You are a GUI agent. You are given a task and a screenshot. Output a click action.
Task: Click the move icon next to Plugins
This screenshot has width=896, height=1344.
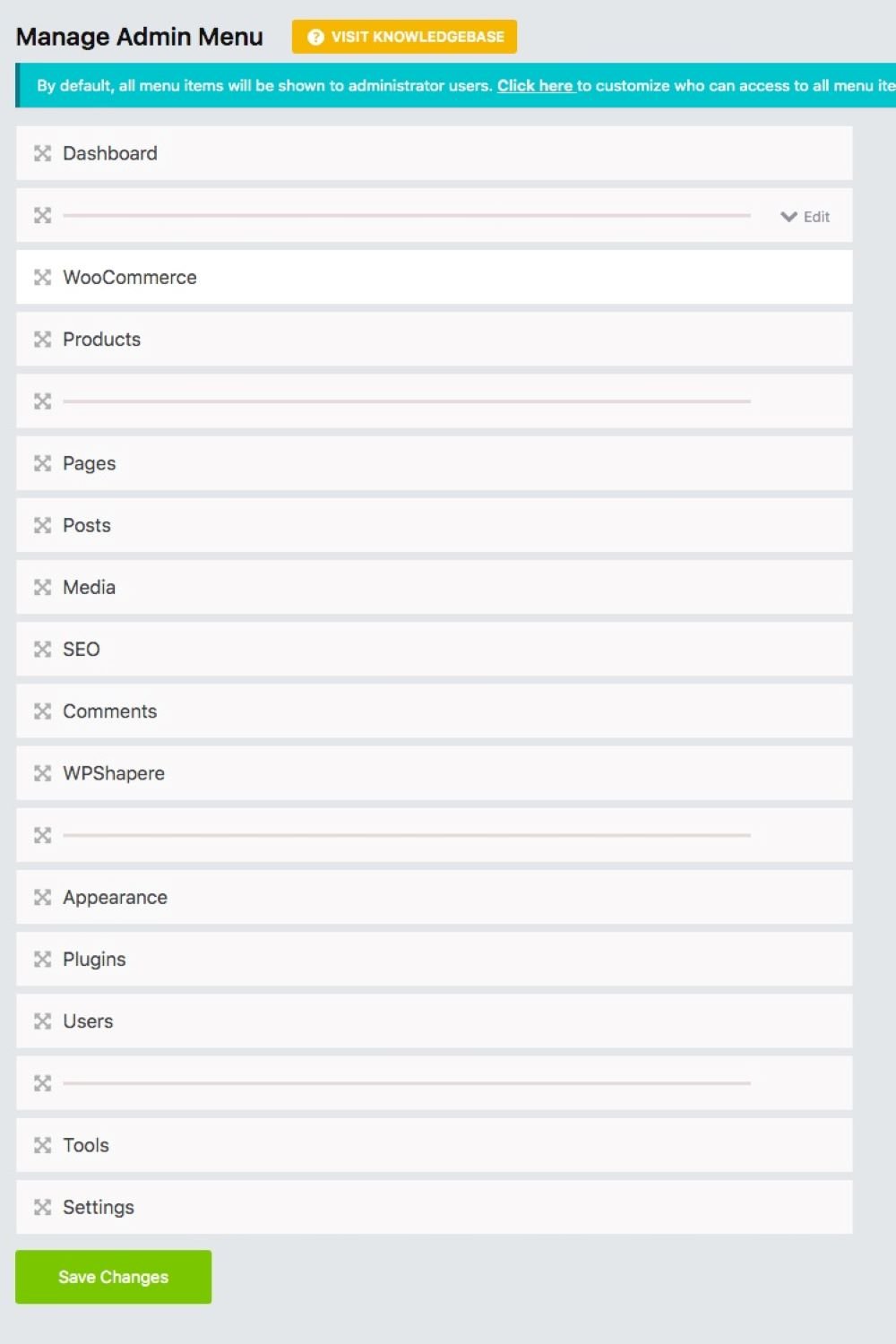tap(42, 960)
